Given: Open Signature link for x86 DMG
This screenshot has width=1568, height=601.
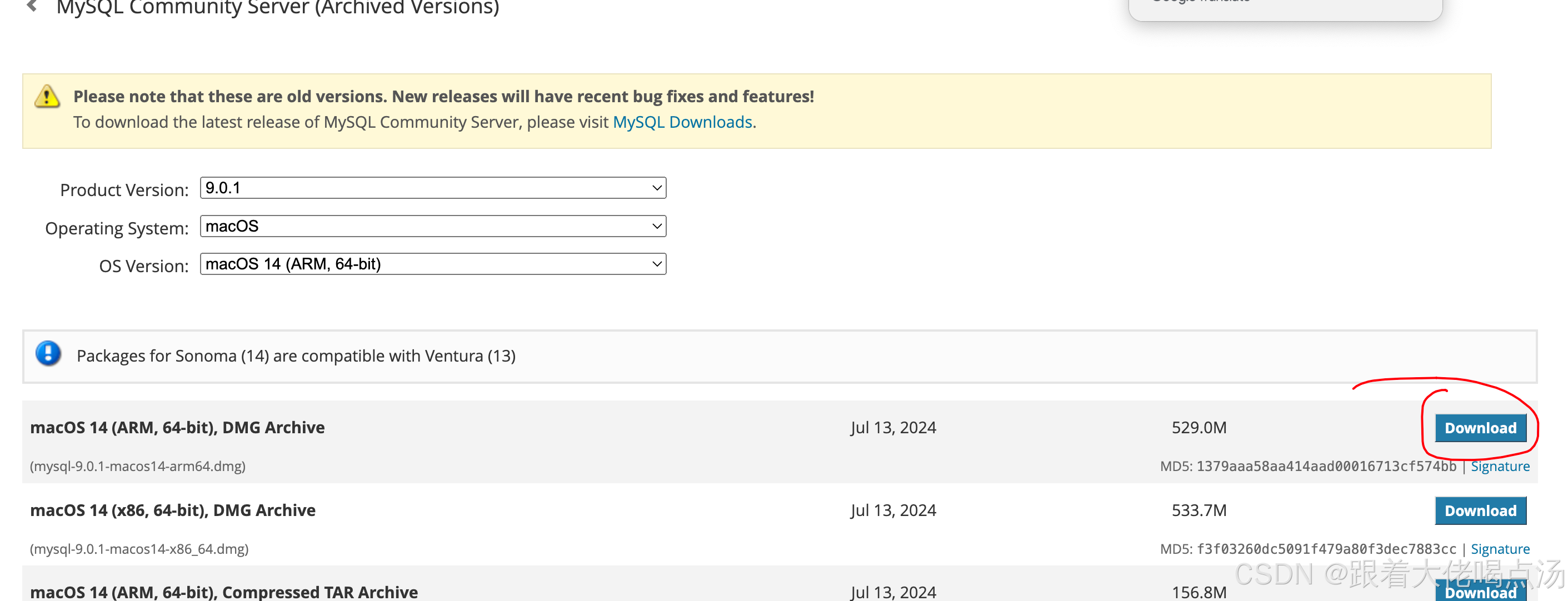Looking at the screenshot, I should (x=1499, y=549).
